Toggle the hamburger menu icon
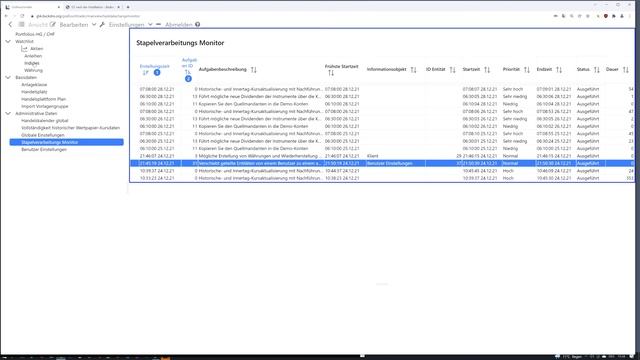The image size is (640, 360). tap(21, 24)
